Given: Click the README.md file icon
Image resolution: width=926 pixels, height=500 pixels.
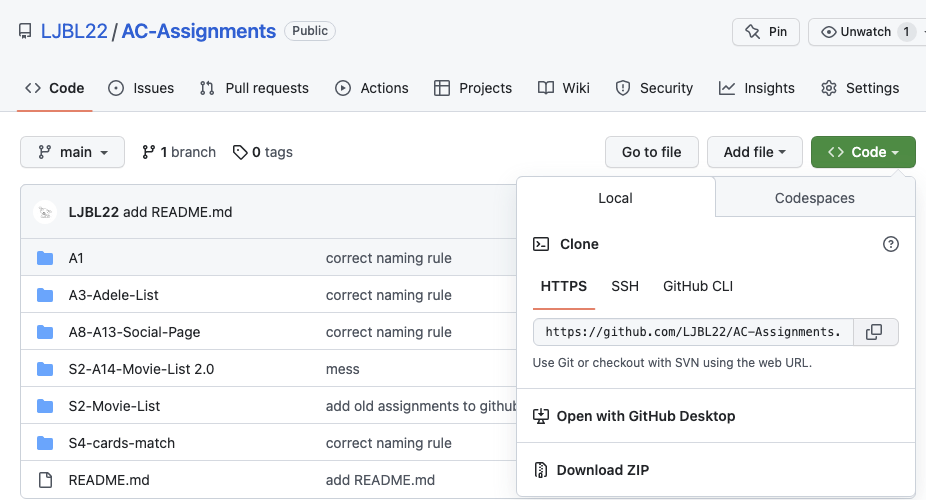Looking at the screenshot, I should pos(45,480).
